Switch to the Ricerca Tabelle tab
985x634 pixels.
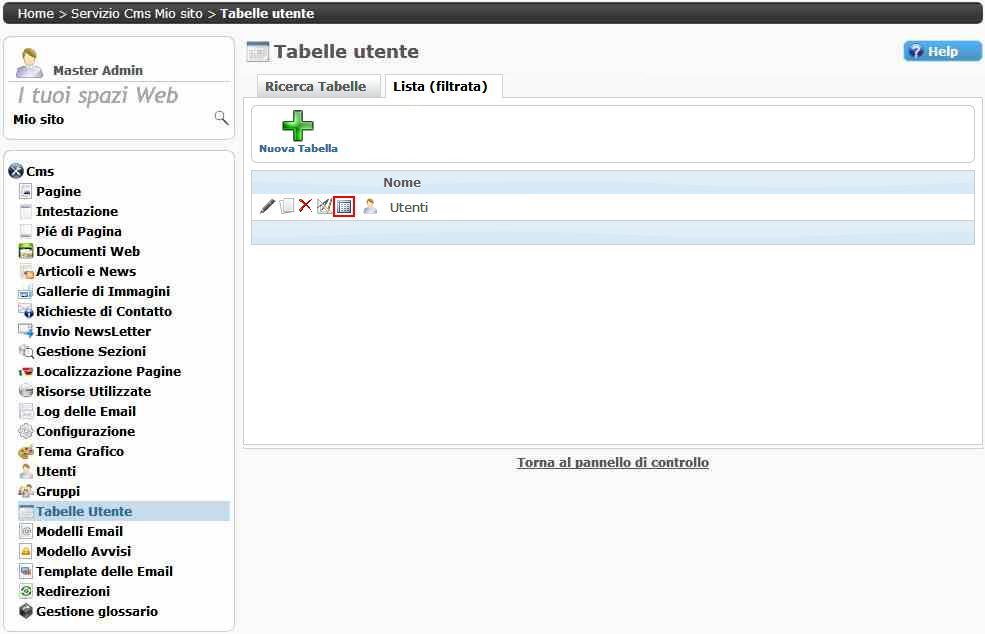[316, 87]
